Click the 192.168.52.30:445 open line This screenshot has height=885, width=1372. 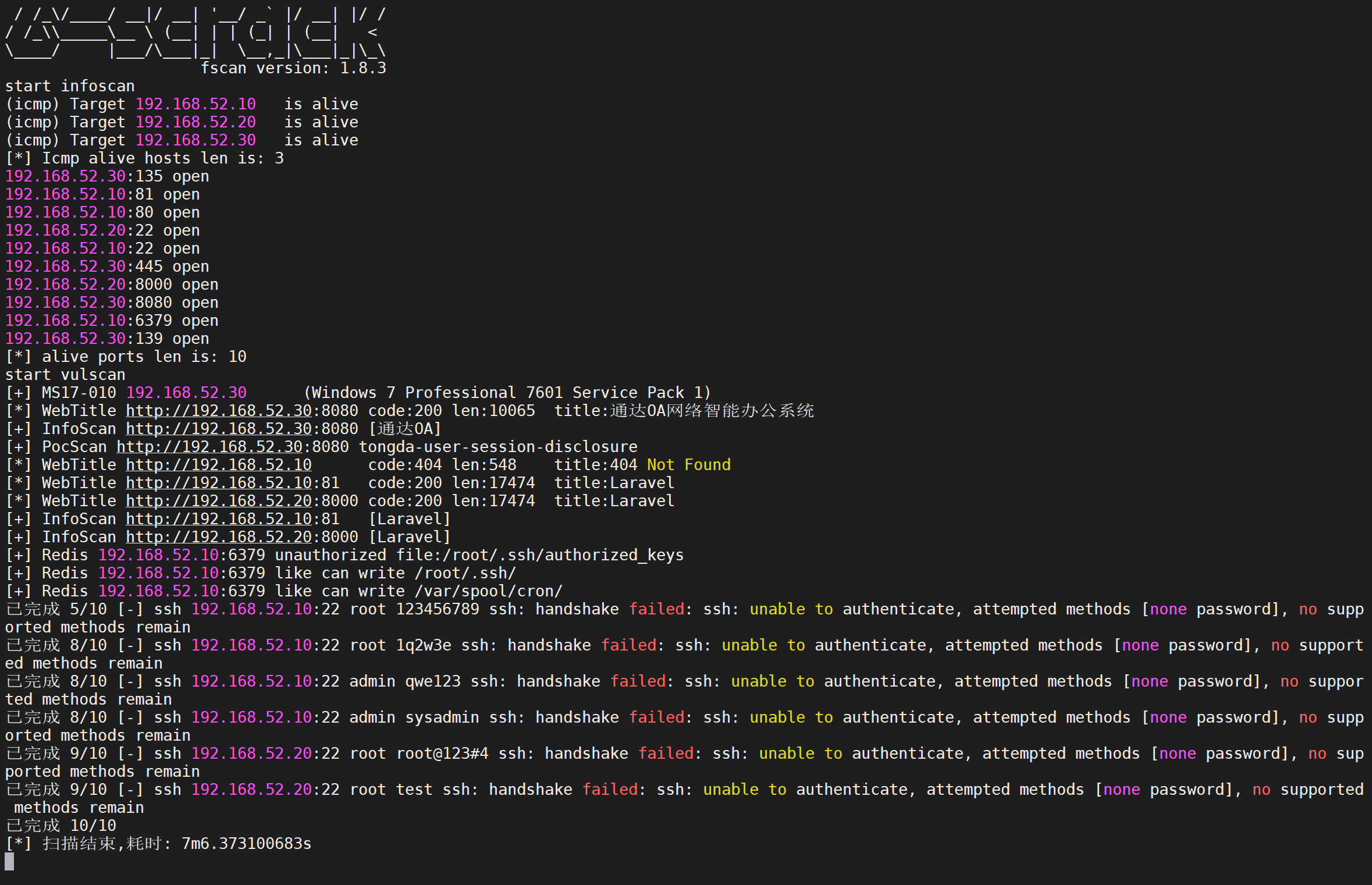[107, 266]
